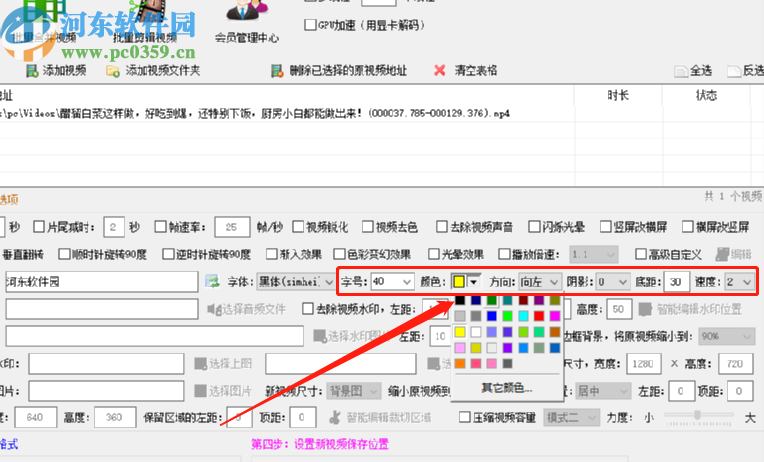
Task: Check the 顺时针旋转90度 (rotate clockwise) checkbox
Action: tap(64, 254)
